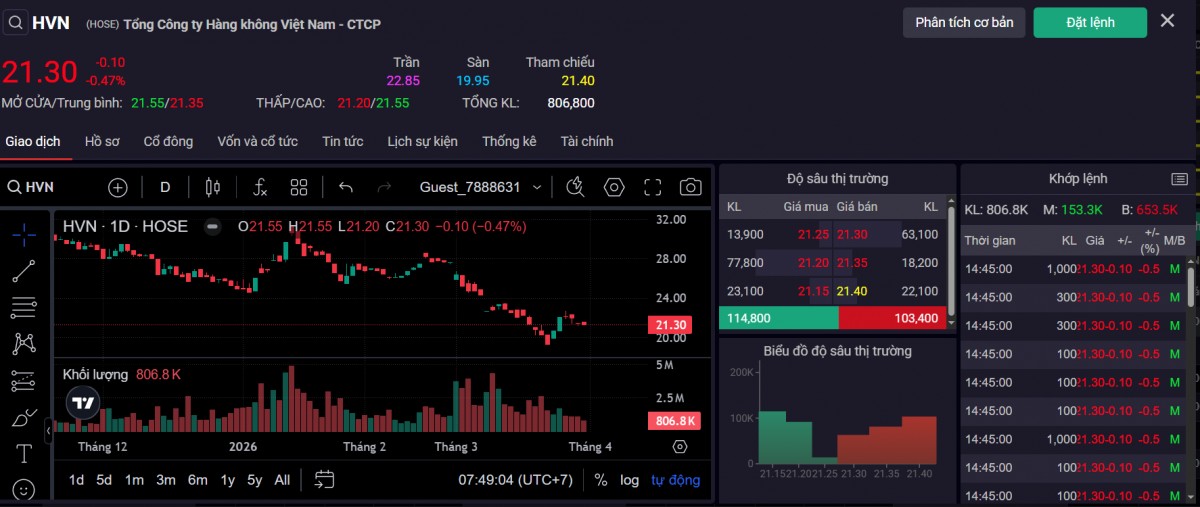Image resolution: width=1200 pixels, height=507 pixels.
Task: Click the Phân tích cơ bản button
Action: 964,22
